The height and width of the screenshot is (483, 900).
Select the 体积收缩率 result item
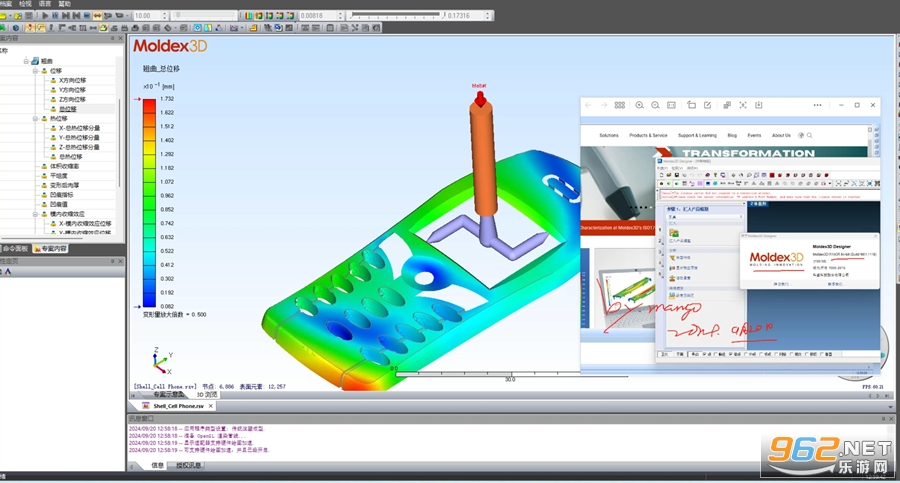click(x=64, y=166)
